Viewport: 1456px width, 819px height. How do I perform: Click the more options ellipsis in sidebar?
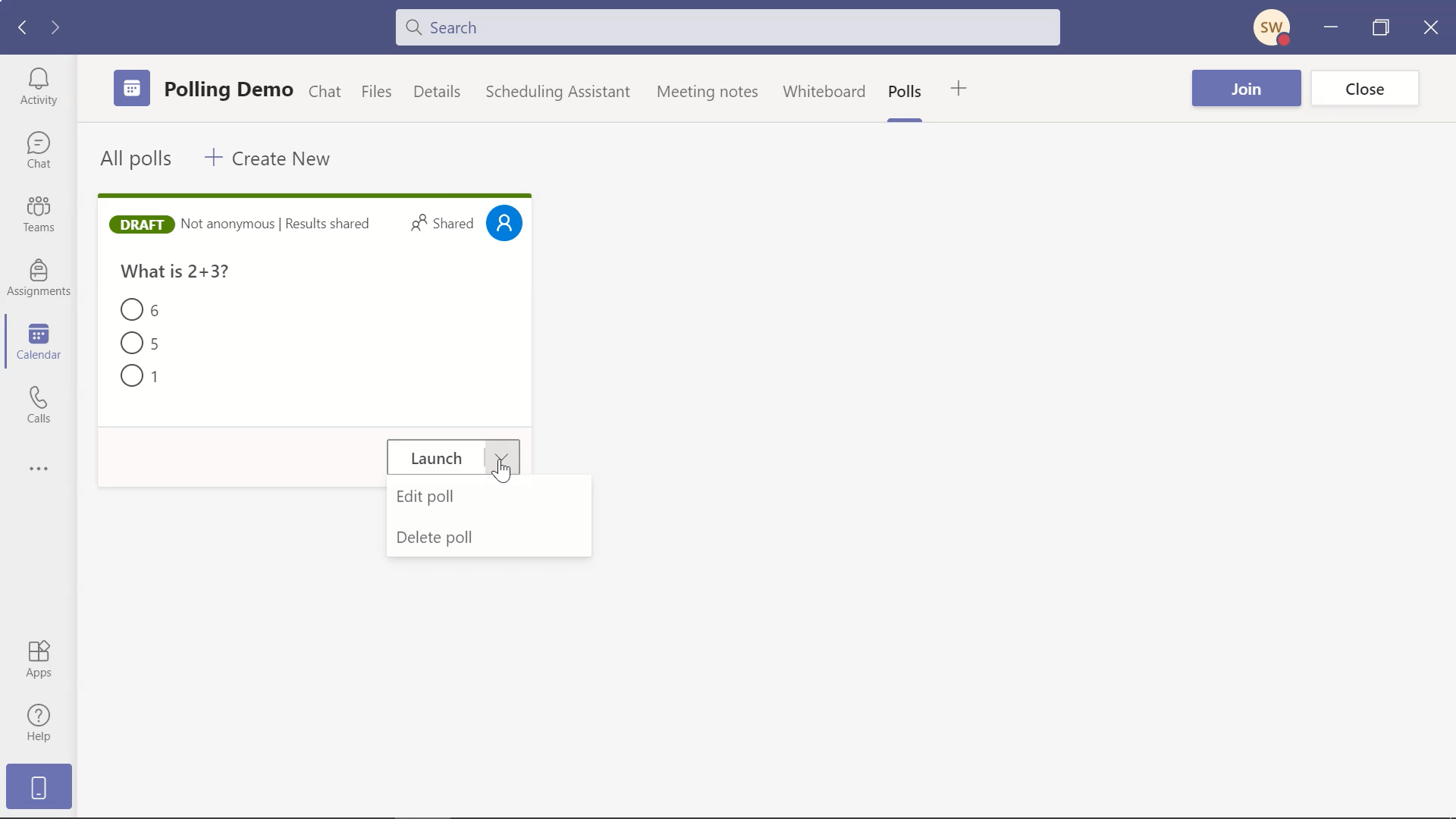click(x=39, y=468)
